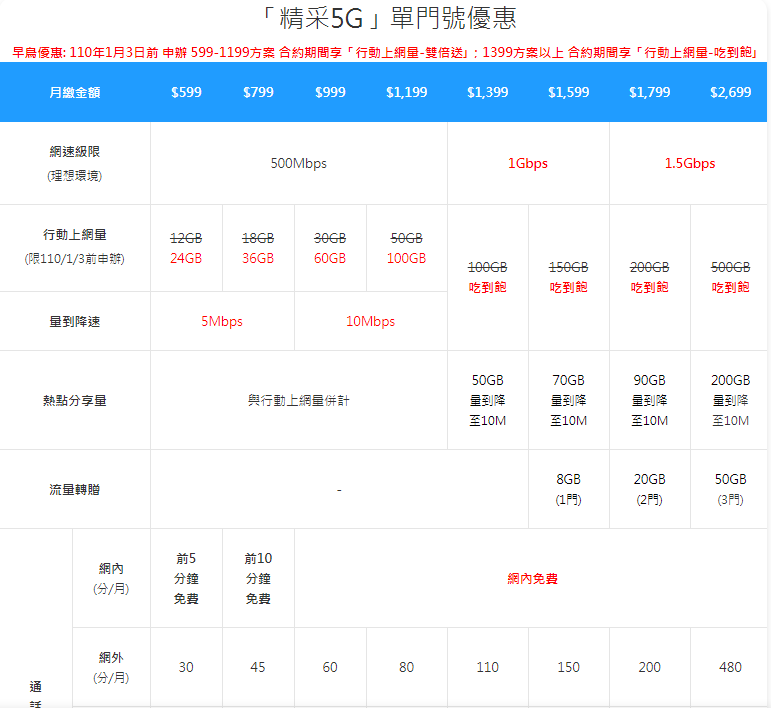771x708 pixels.
Task: Click the 「精采5G」單門號優惠 page title
Action: click(385, 19)
